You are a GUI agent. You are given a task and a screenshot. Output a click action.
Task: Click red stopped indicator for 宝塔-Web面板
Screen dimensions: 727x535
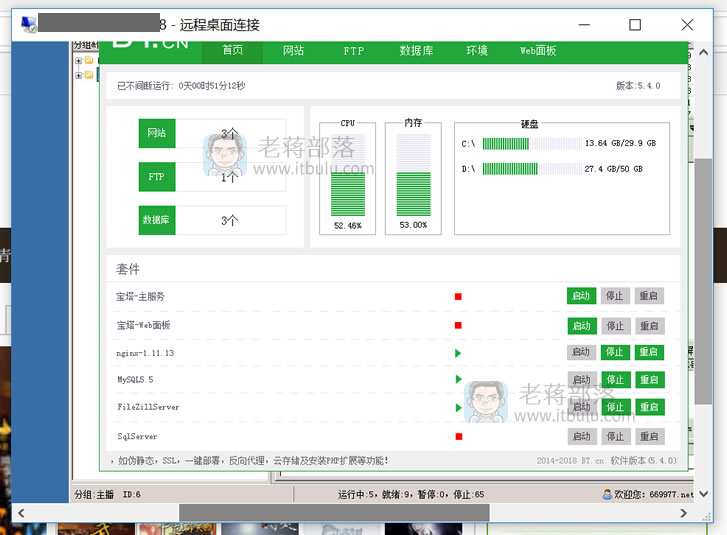coord(458,325)
